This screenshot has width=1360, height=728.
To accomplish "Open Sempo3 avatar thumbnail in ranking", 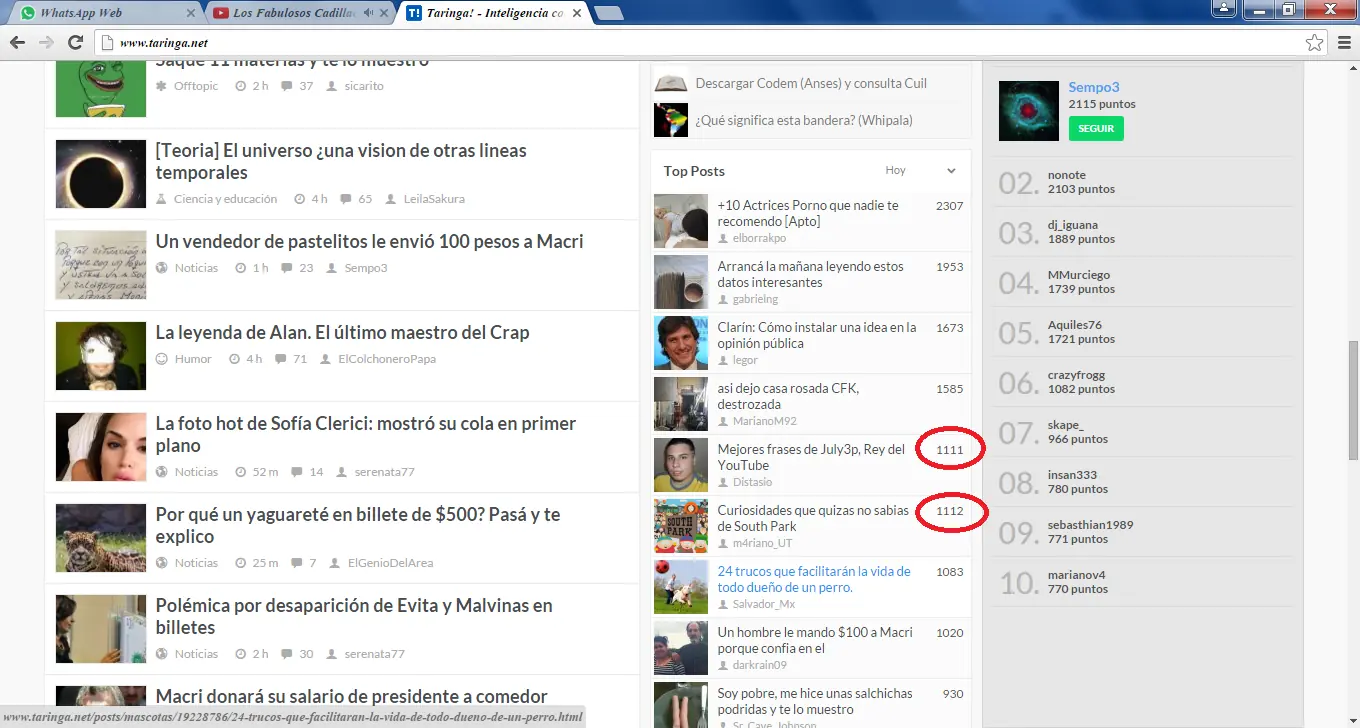I will 1029,111.
